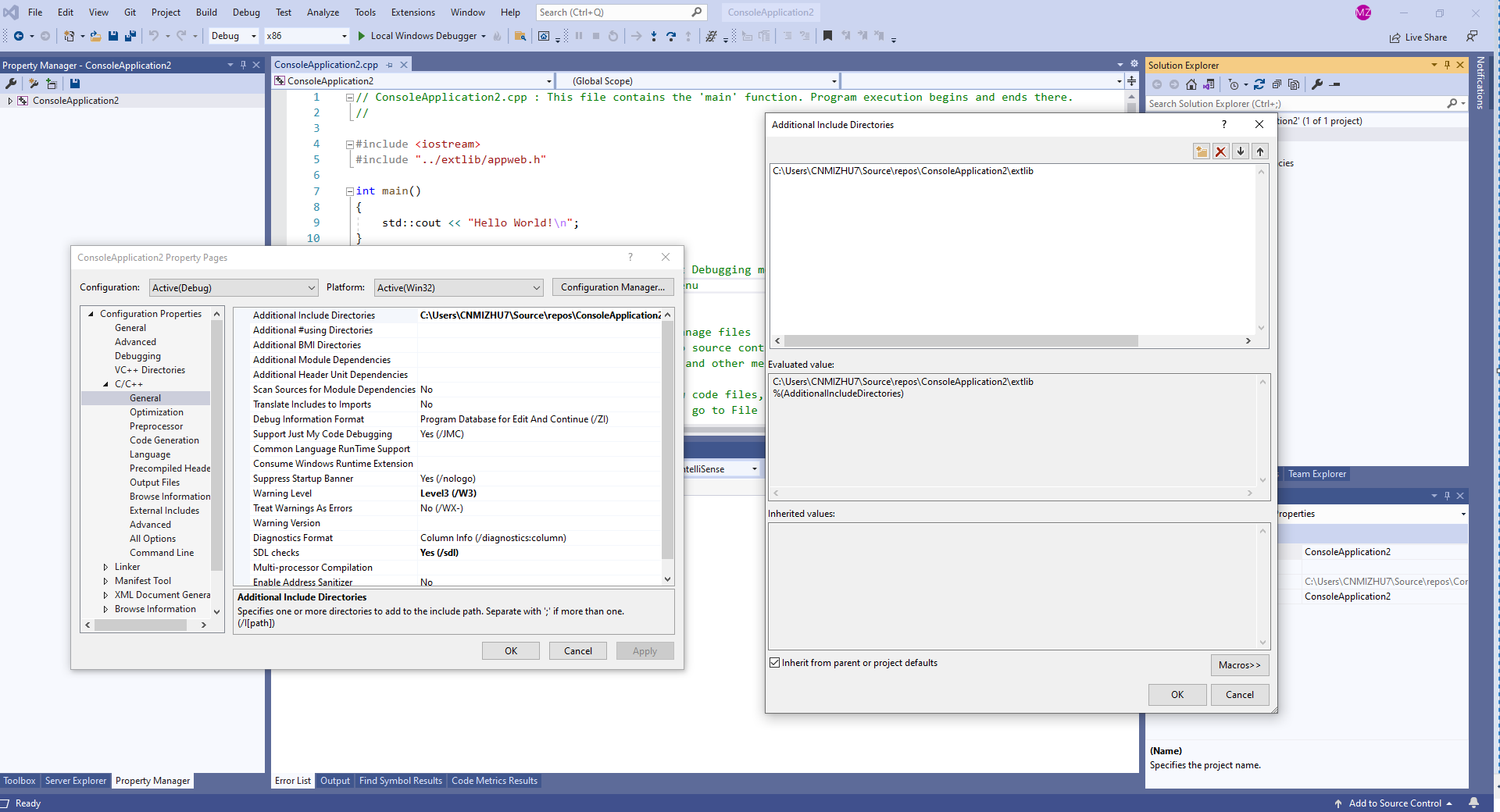Add to Source Control in status bar
Screen dimensions: 1500x812
pos(1393,803)
